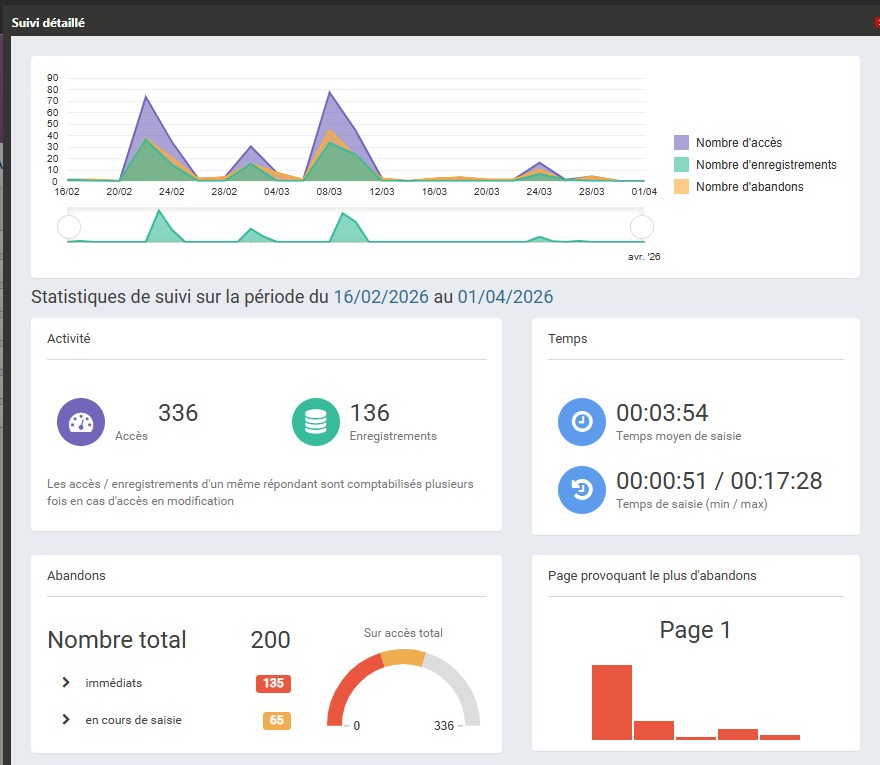Viewport: 880px width, 765px height.
Task: Click the end date 01/04/2026
Action: click(x=505, y=297)
